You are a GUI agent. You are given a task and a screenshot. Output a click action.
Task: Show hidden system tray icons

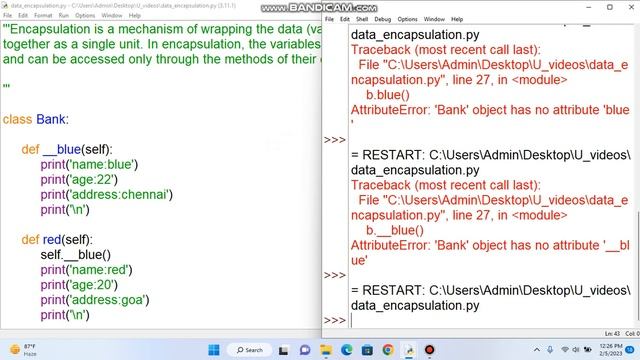[x=537, y=350]
